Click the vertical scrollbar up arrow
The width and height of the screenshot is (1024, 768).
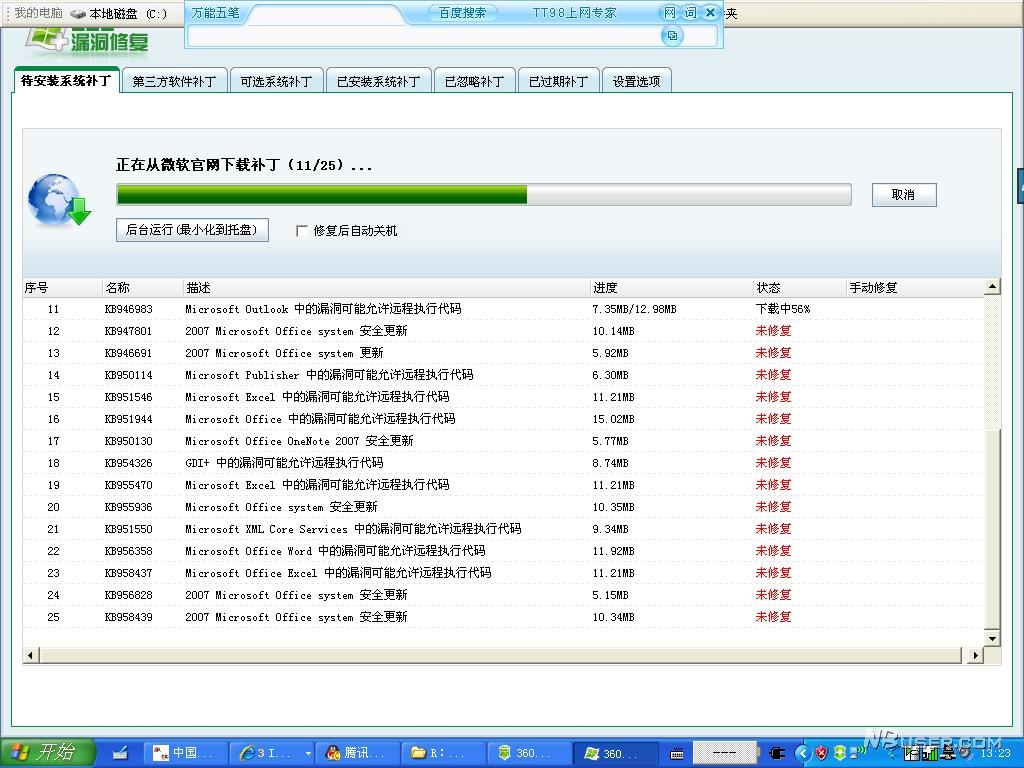click(x=992, y=286)
